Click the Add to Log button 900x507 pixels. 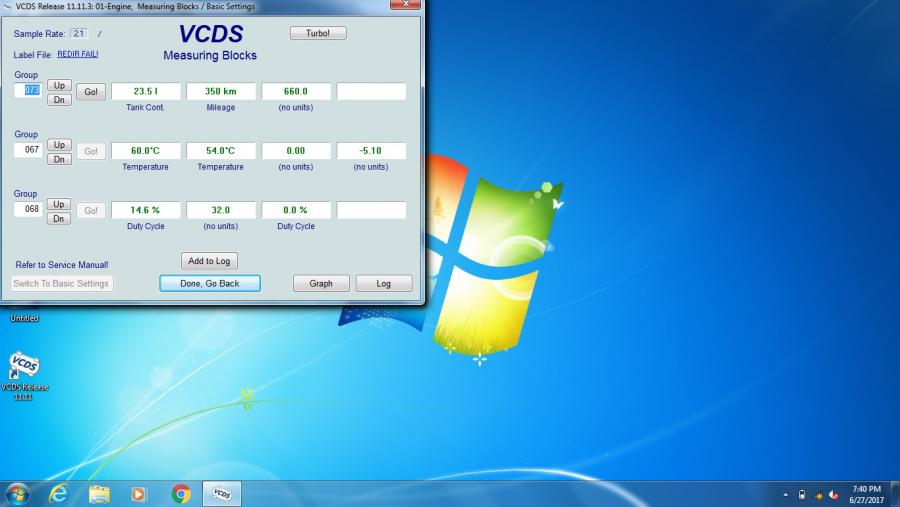[209, 261]
